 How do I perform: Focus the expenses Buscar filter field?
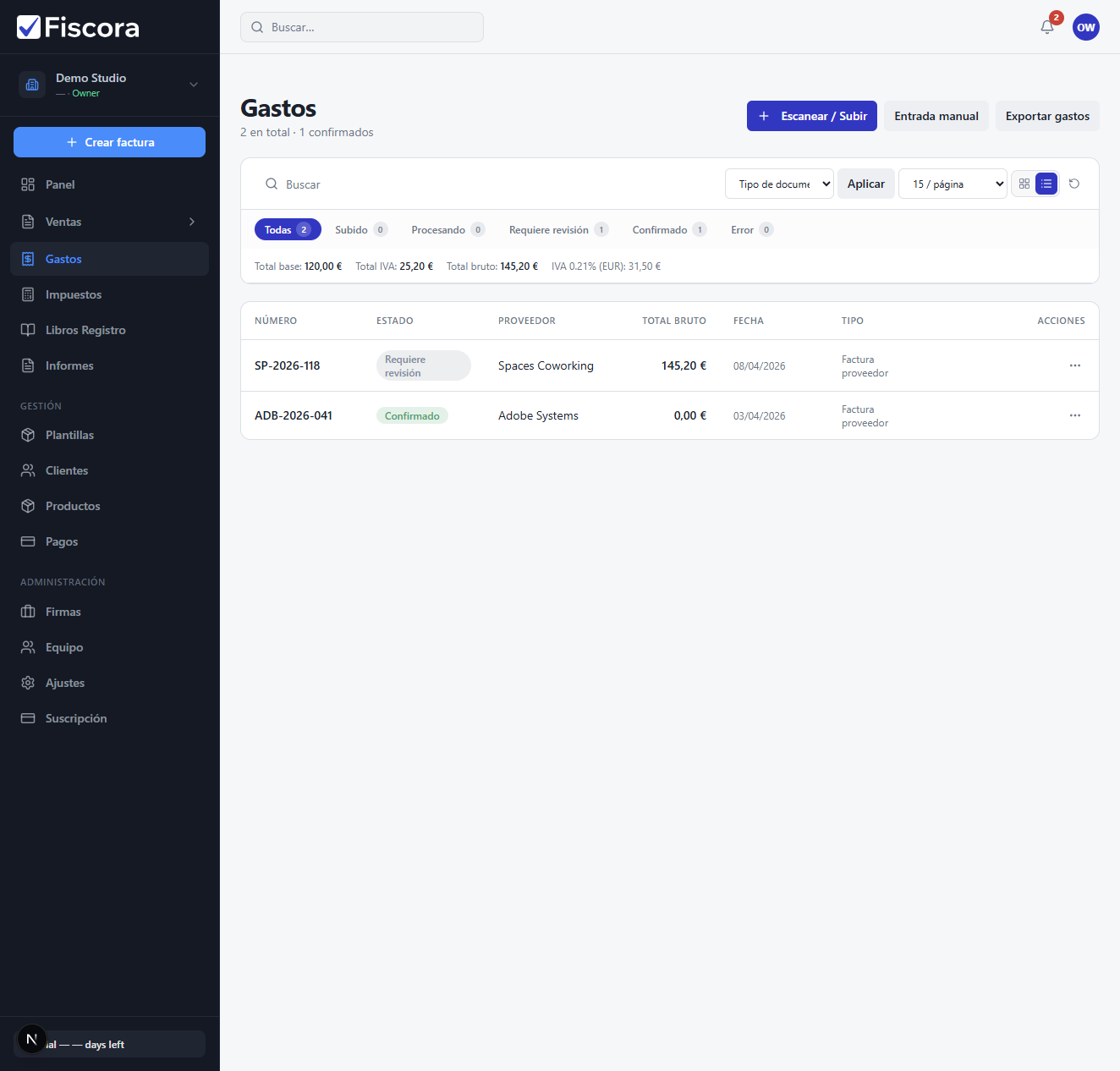point(486,184)
